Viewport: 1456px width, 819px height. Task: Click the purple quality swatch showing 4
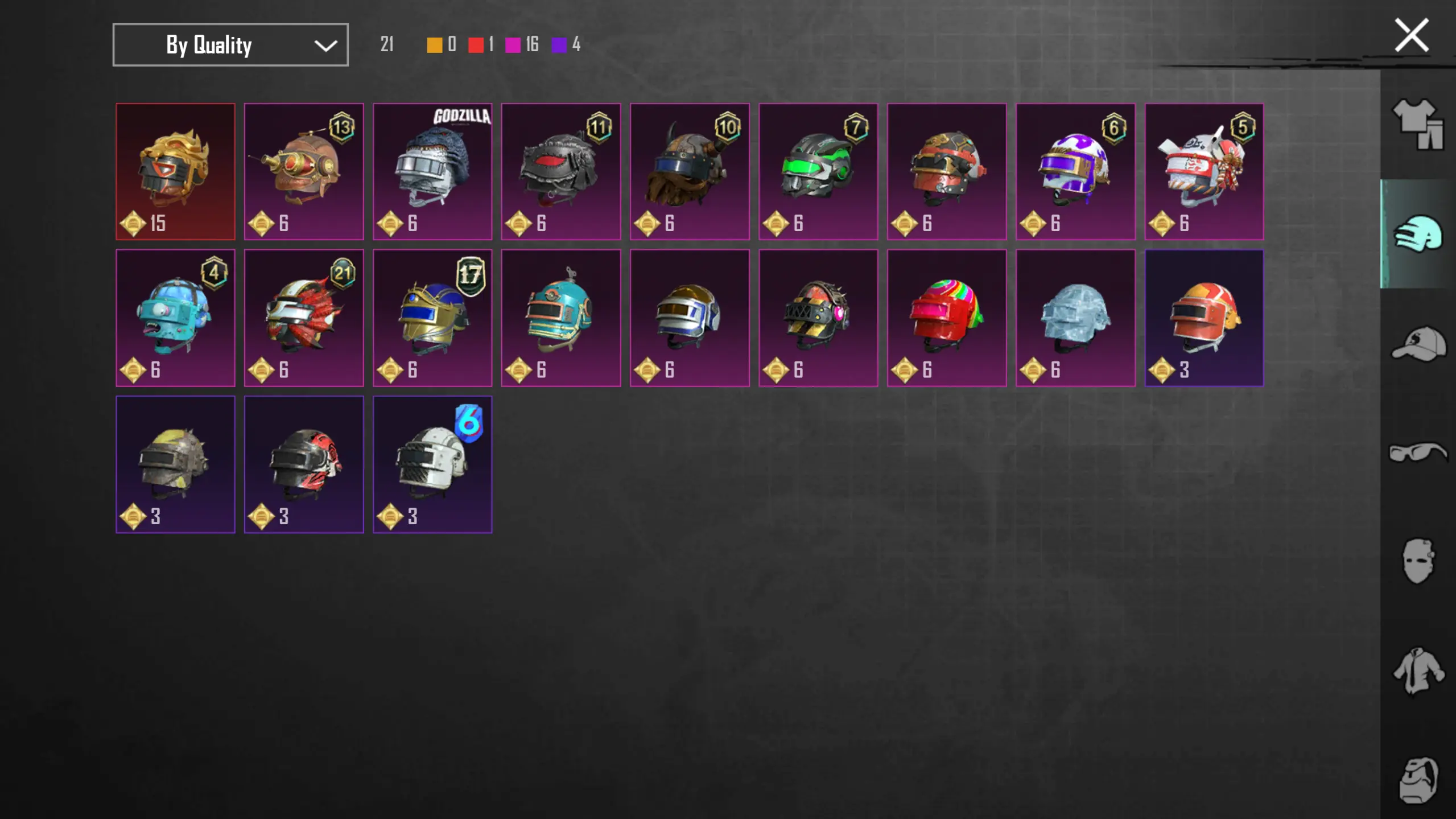[559, 45]
